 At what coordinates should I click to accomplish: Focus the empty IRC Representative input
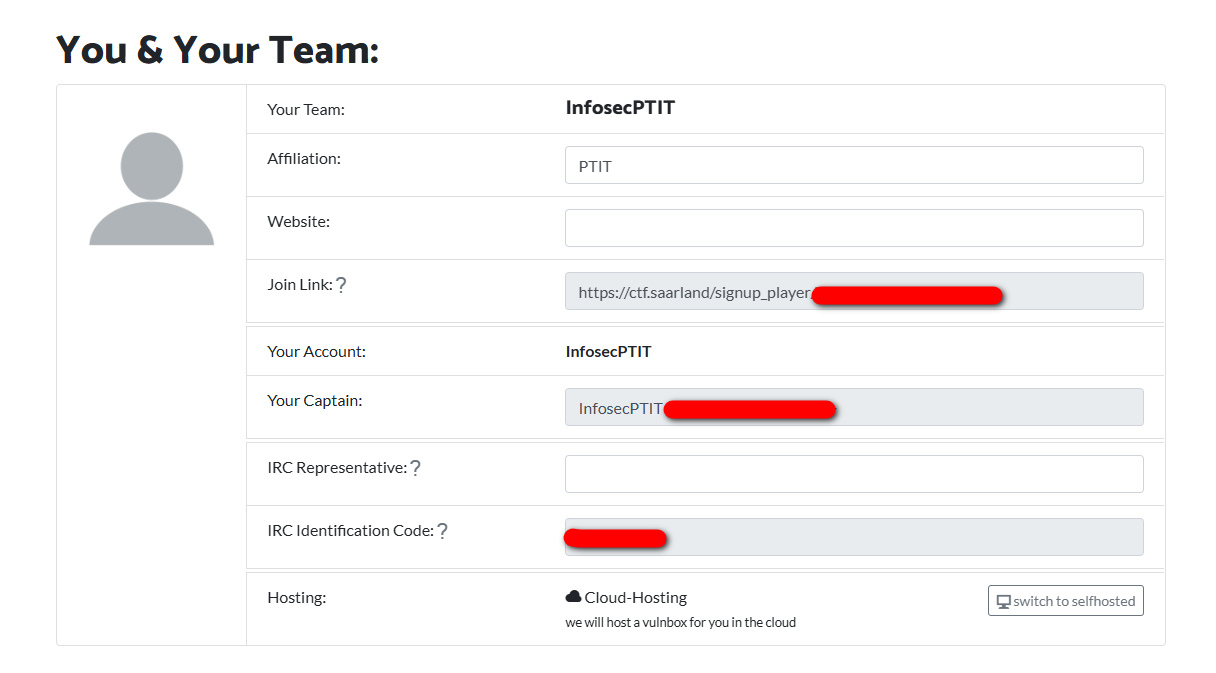853,474
